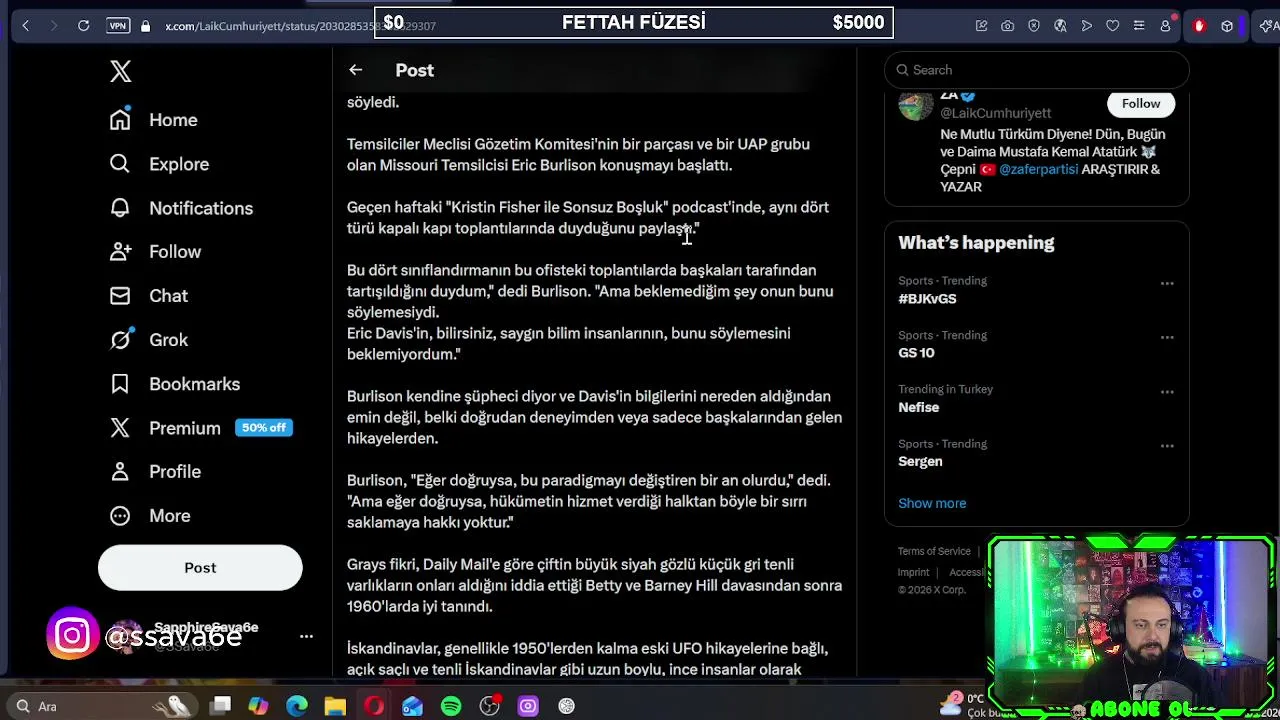Open the Sergen trending topic
The image size is (1280, 720).
pyautogui.click(x=920, y=461)
